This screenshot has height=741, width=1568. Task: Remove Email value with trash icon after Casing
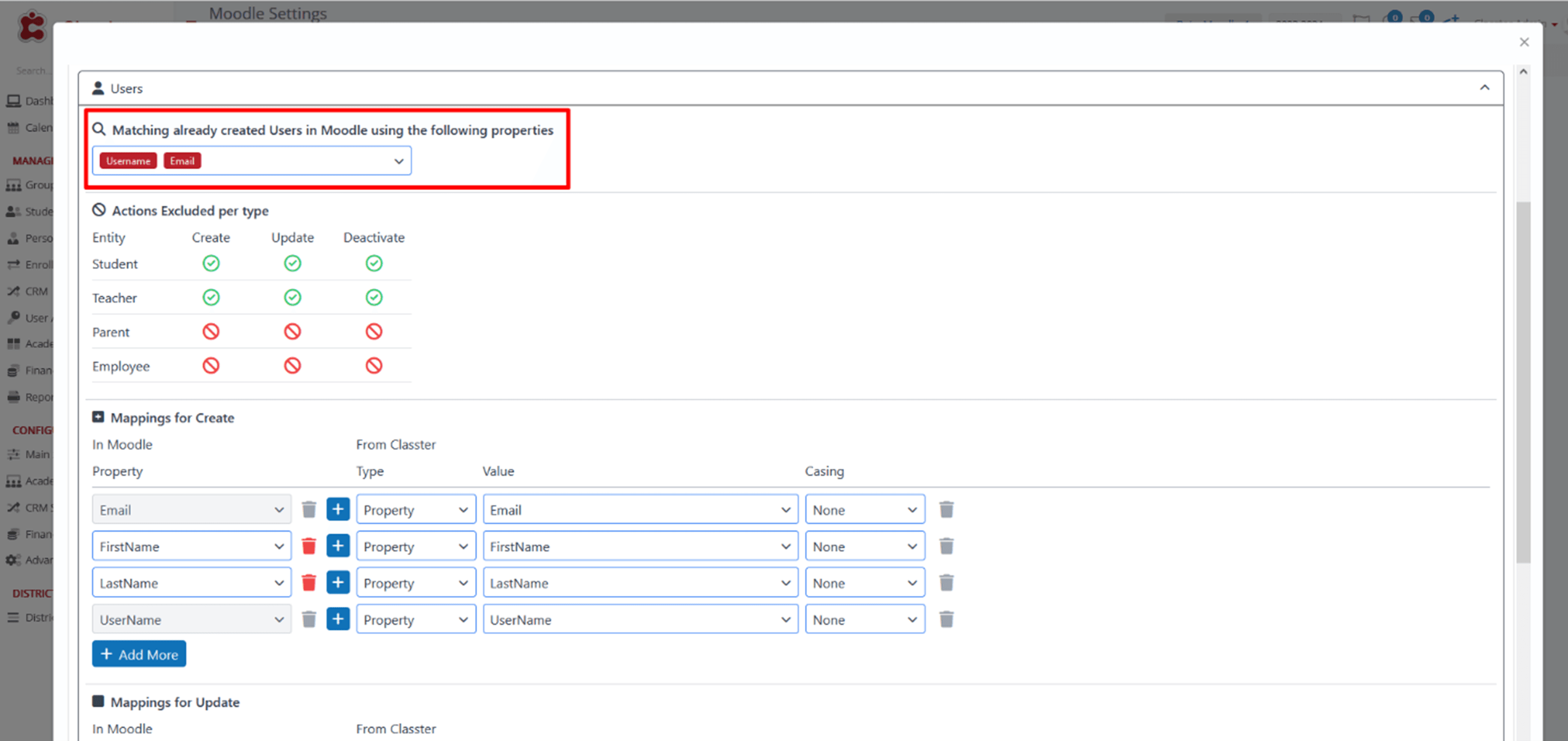coord(946,510)
